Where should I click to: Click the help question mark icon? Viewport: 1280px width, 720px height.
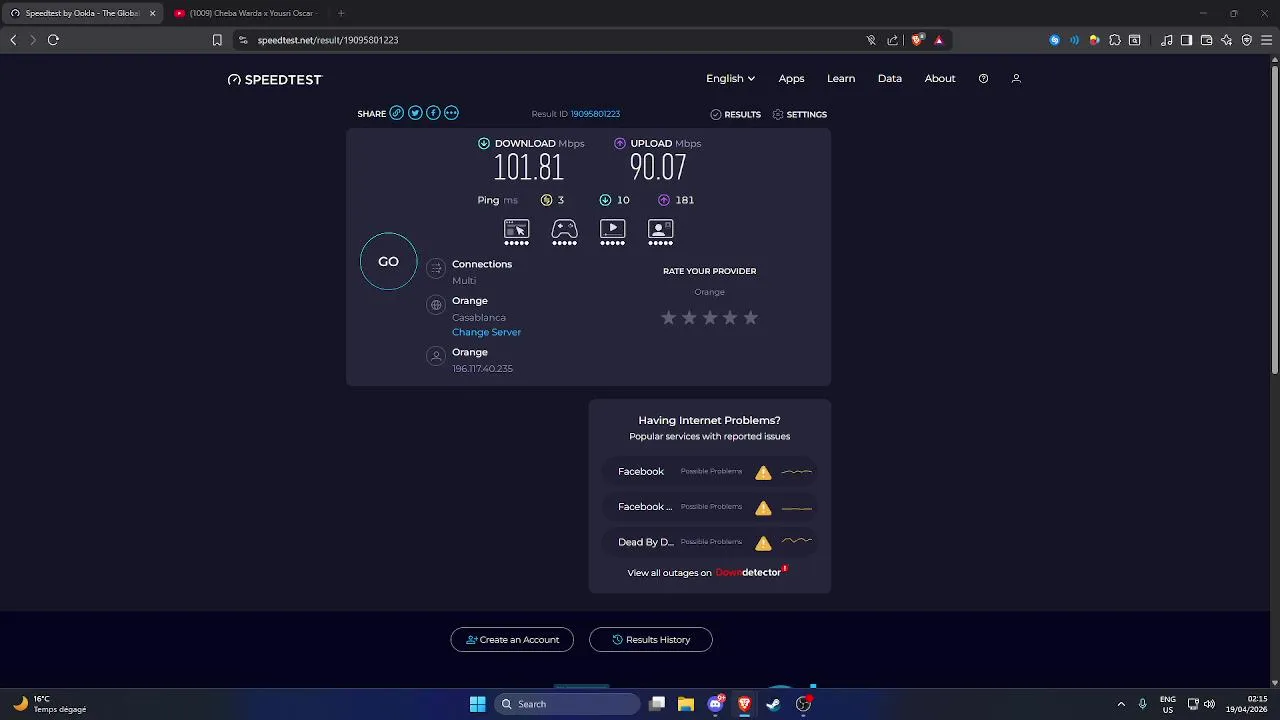pos(983,78)
